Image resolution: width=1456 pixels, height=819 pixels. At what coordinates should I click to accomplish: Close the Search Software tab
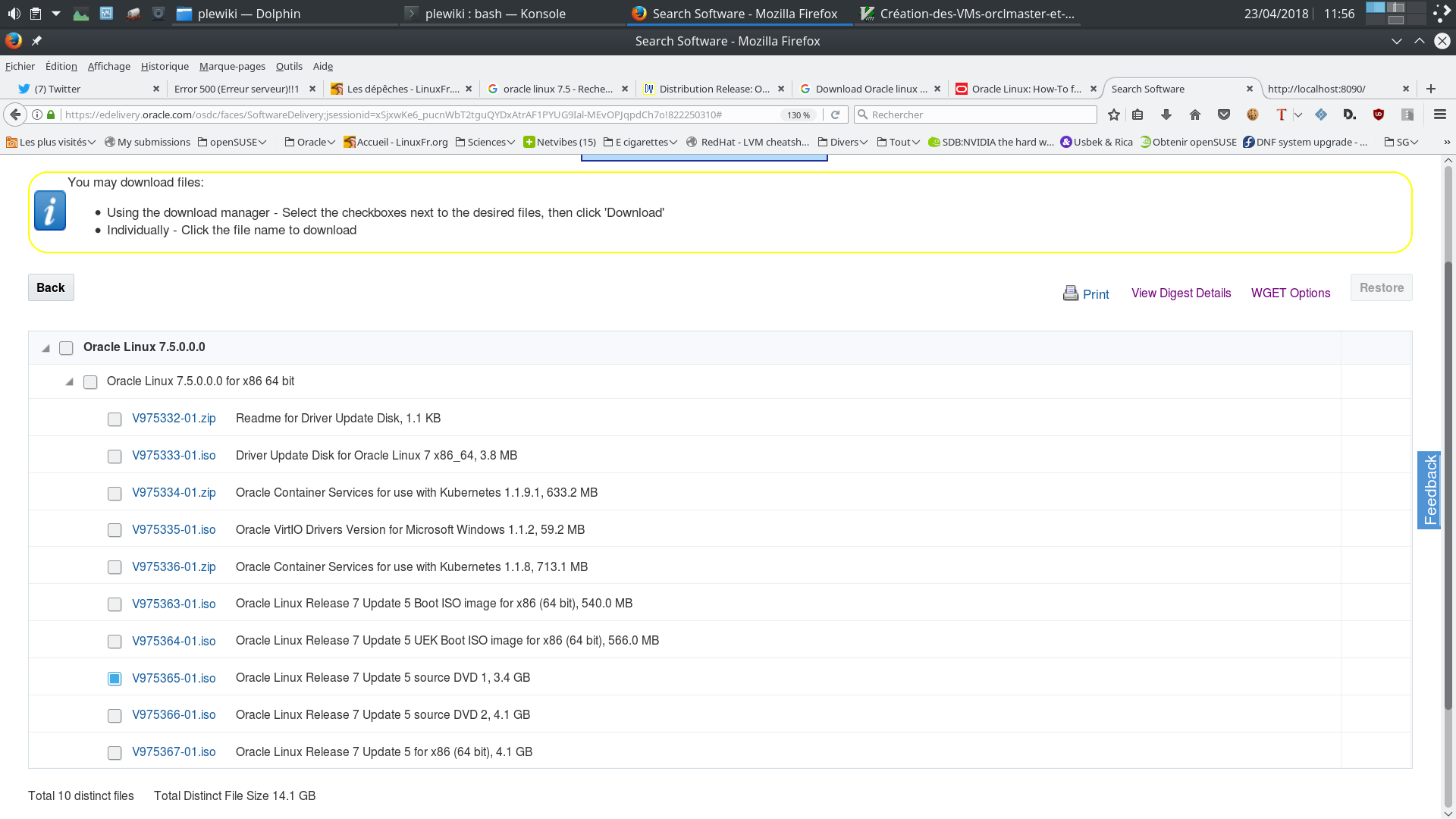pyautogui.click(x=1250, y=89)
